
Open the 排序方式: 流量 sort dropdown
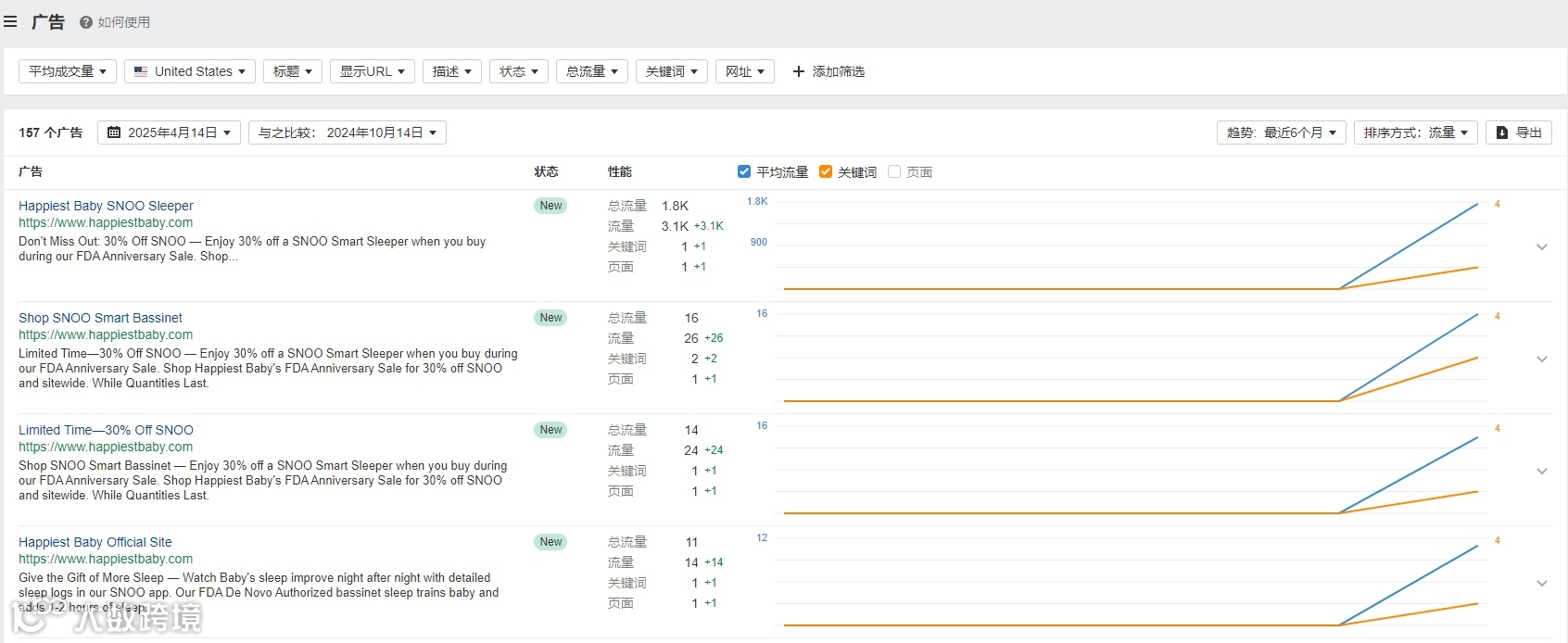coord(1415,132)
